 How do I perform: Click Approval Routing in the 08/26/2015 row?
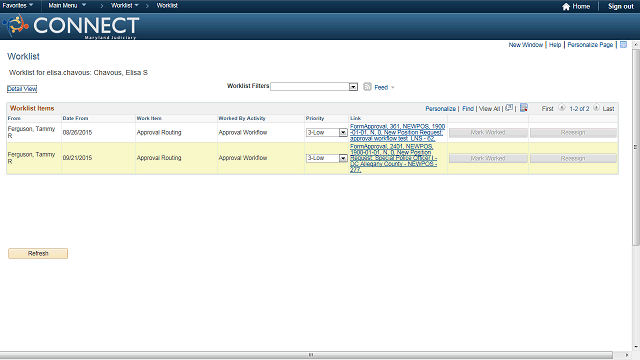[159, 133]
